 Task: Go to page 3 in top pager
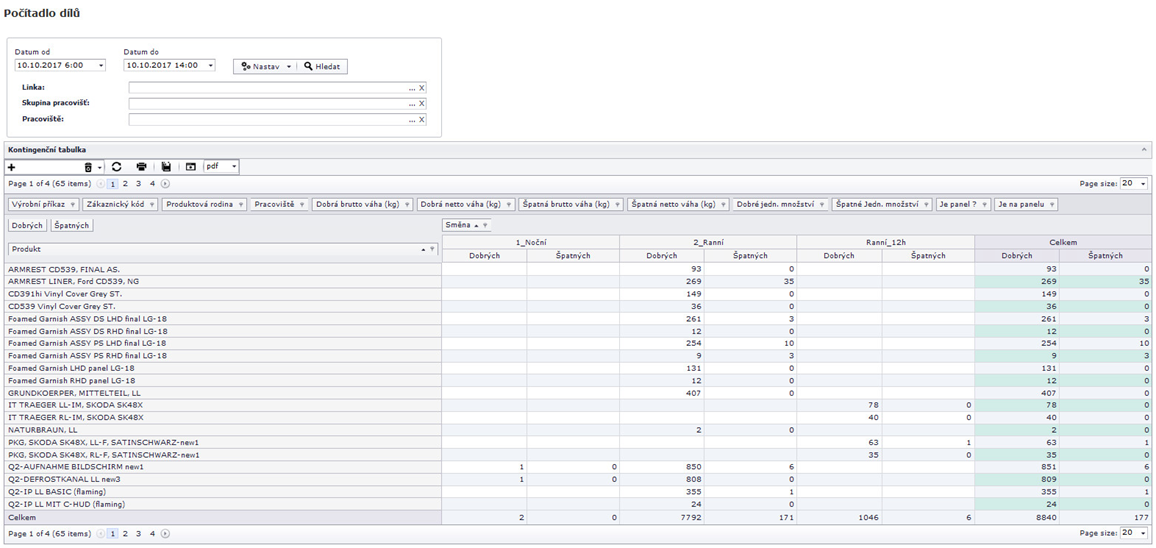click(138, 184)
